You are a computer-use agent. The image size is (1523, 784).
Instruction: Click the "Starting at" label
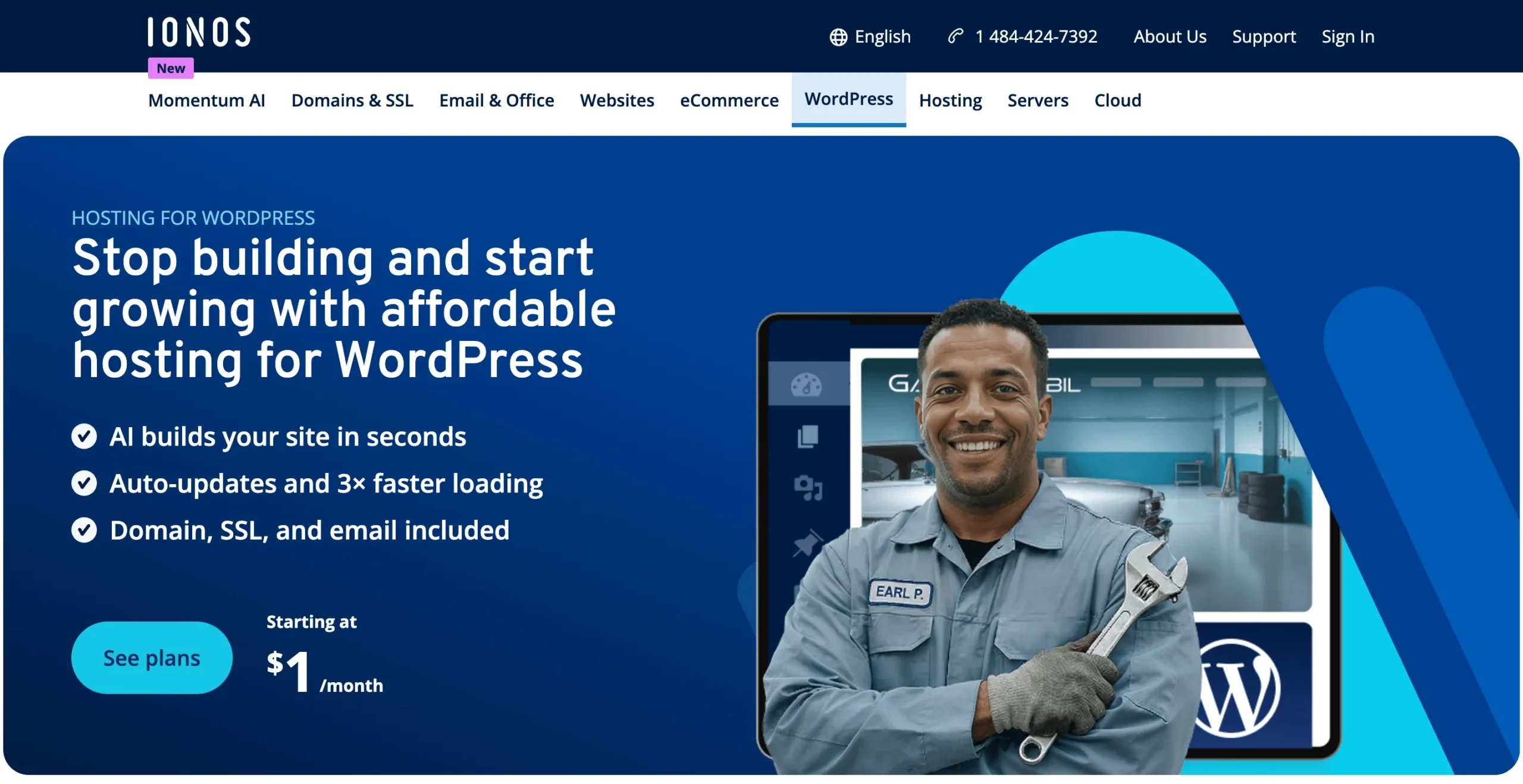(312, 622)
